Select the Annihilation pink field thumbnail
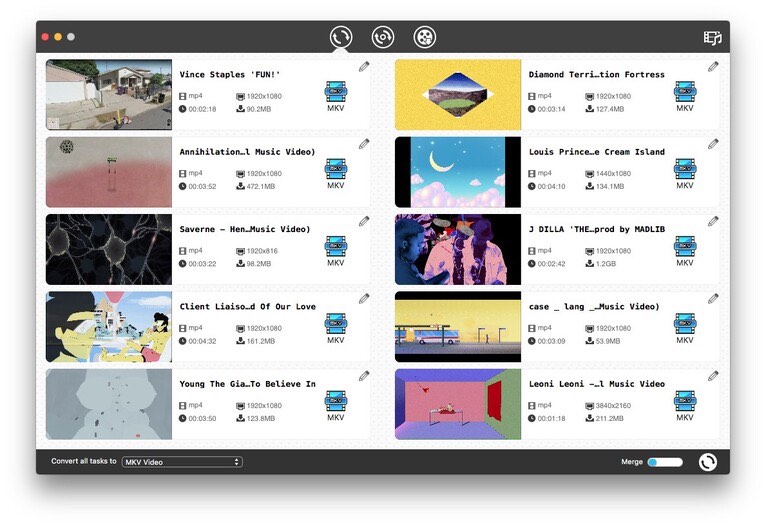The image size is (766, 526). point(109,172)
